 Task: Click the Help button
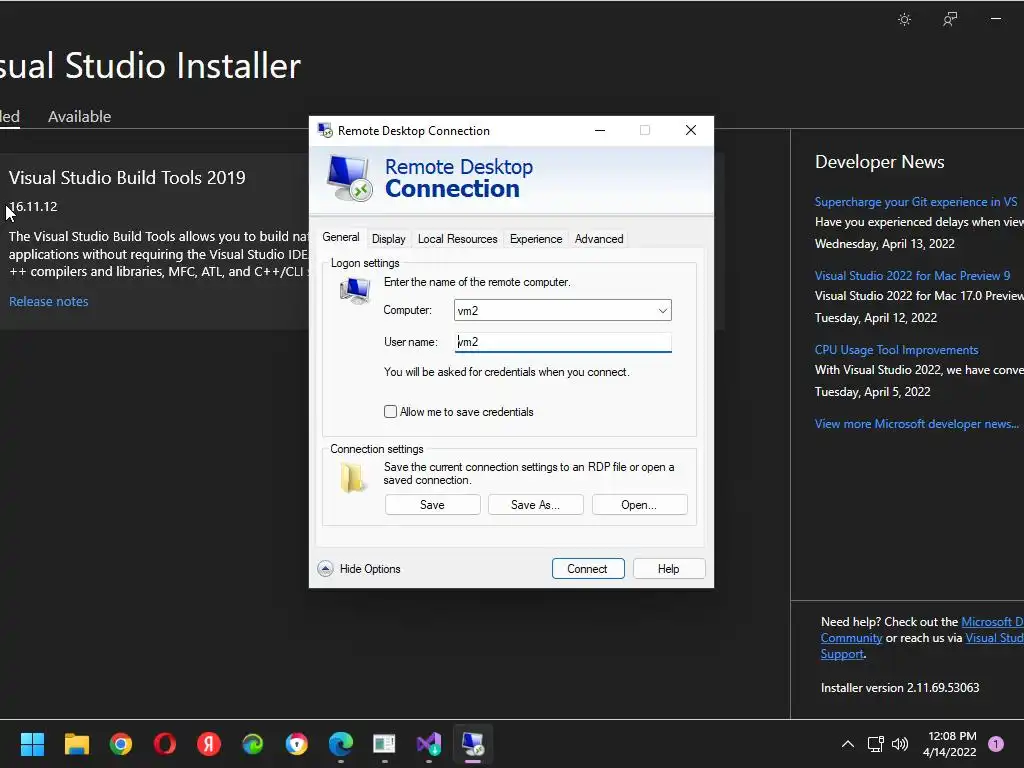[669, 569]
